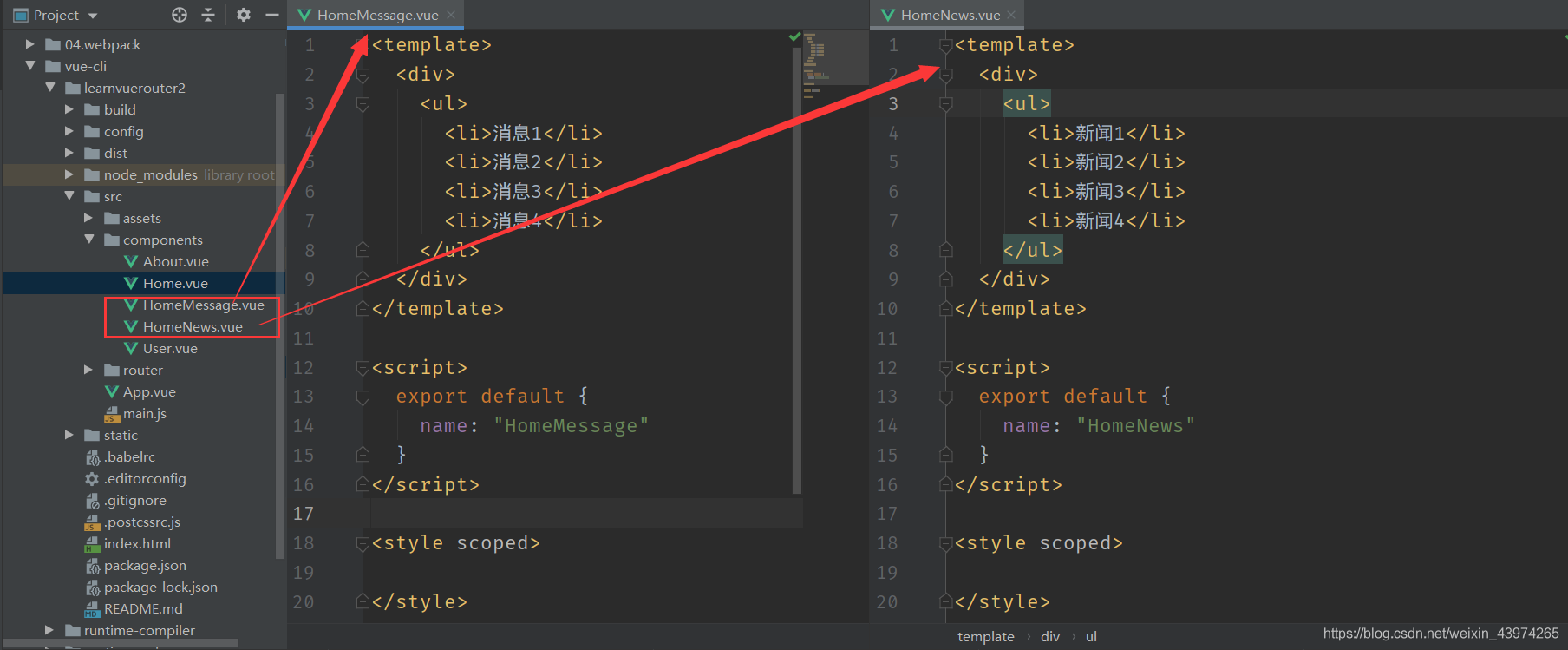1568x650 pixels.
Task: Click the README.md file icon
Action: (92, 609)
